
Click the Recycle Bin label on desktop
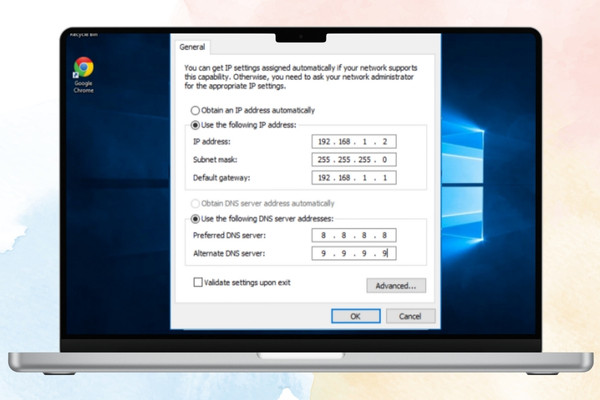pos(84,35)
